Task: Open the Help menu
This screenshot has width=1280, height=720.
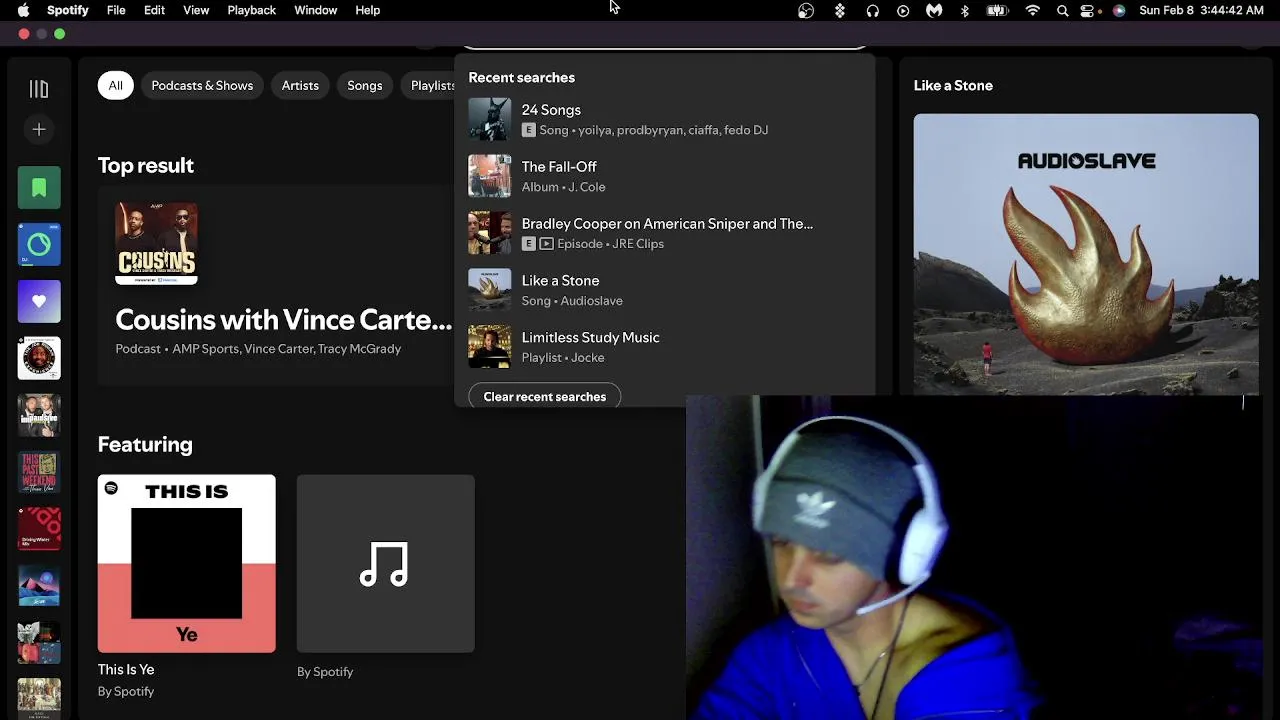Action: [x=367, y=10]
